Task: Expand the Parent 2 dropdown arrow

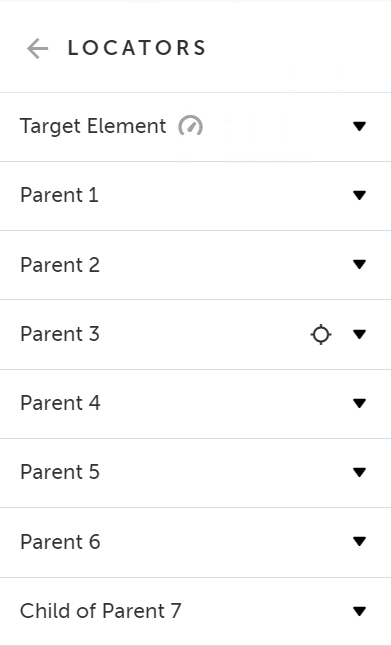Action: click(360, 264)
